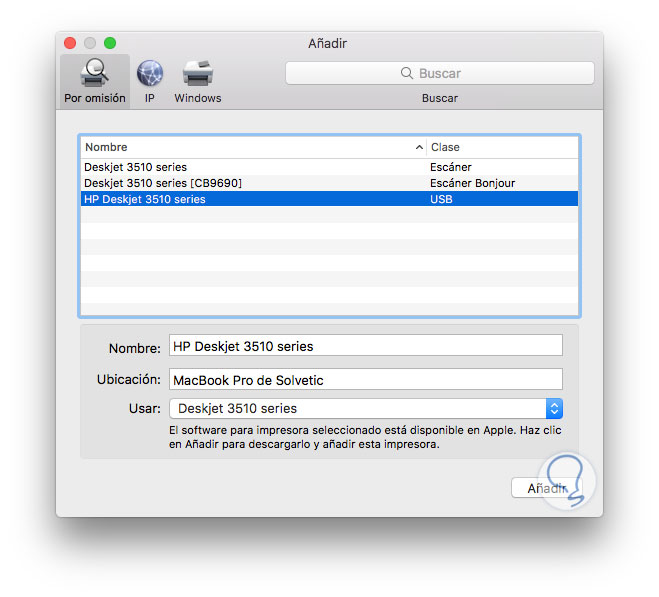The image size is (659, 597).
Task: Select HP Deskjet 3510 series USB row
Action: (x=330, y=199)
